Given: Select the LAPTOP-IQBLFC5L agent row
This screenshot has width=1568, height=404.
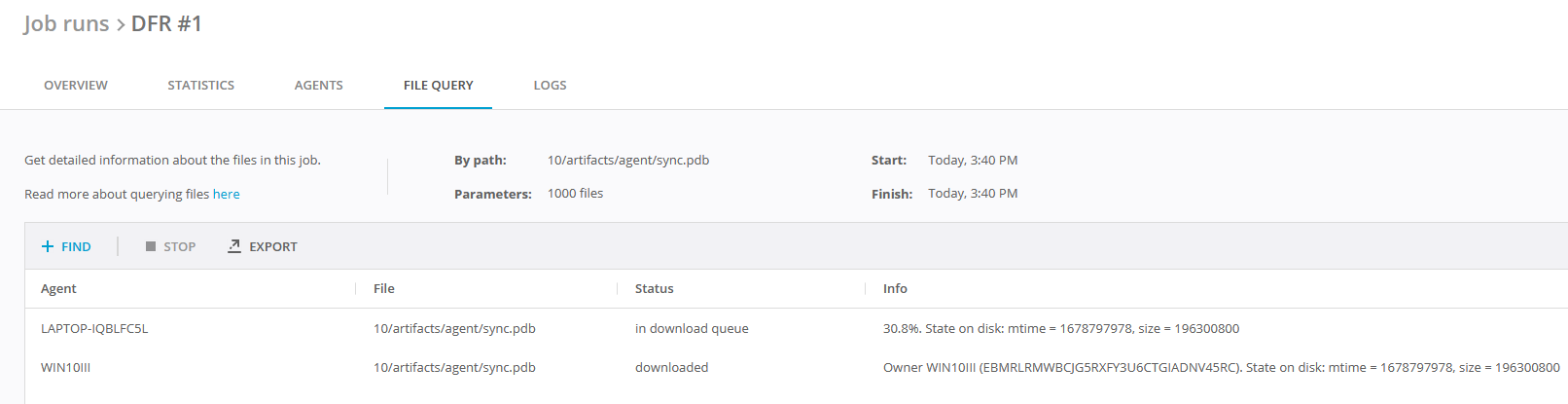Looking at the screenshot, I should [x=94, y=329].
